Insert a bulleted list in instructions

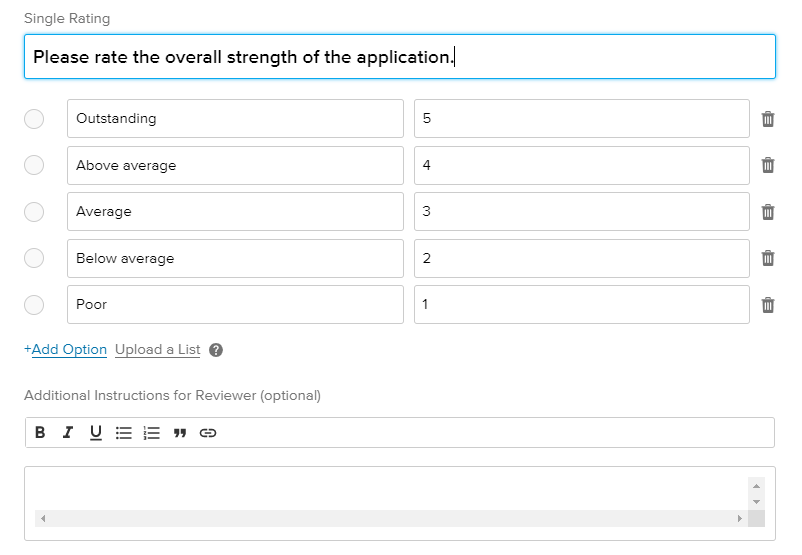click(124, 433)
